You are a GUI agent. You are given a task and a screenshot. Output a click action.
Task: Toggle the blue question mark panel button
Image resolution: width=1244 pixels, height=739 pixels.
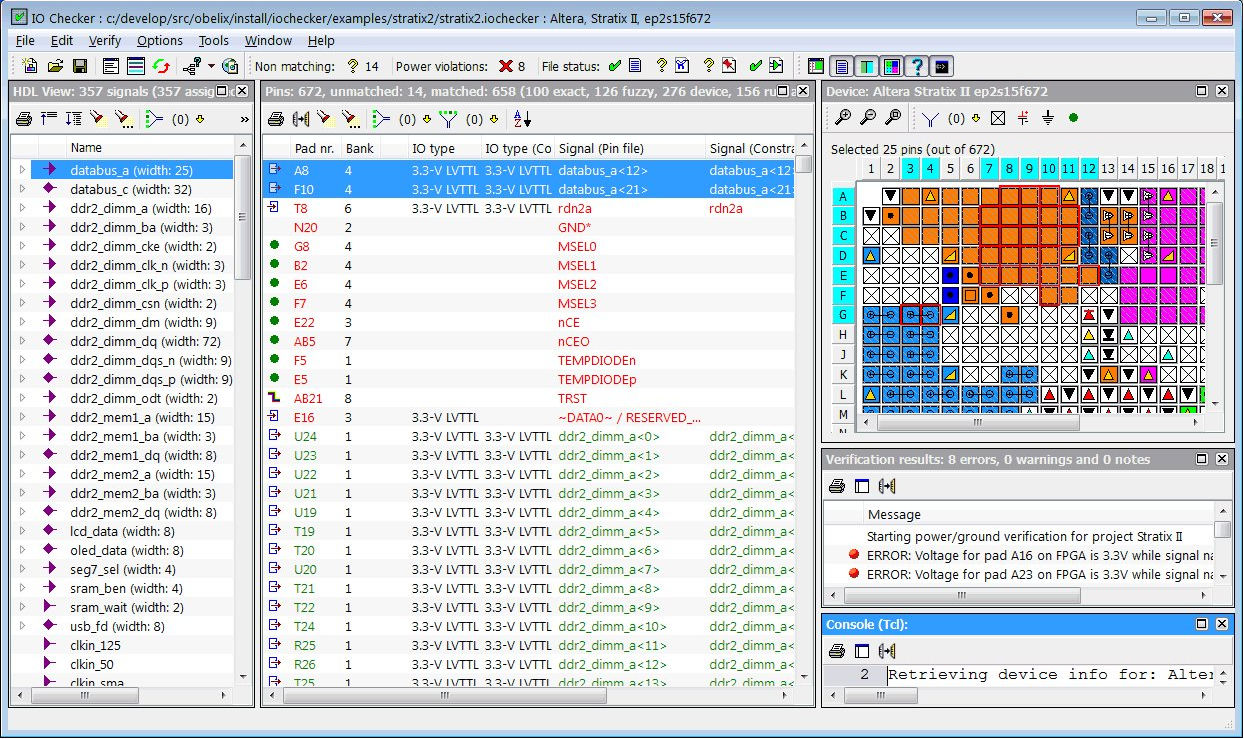[916, 66]
